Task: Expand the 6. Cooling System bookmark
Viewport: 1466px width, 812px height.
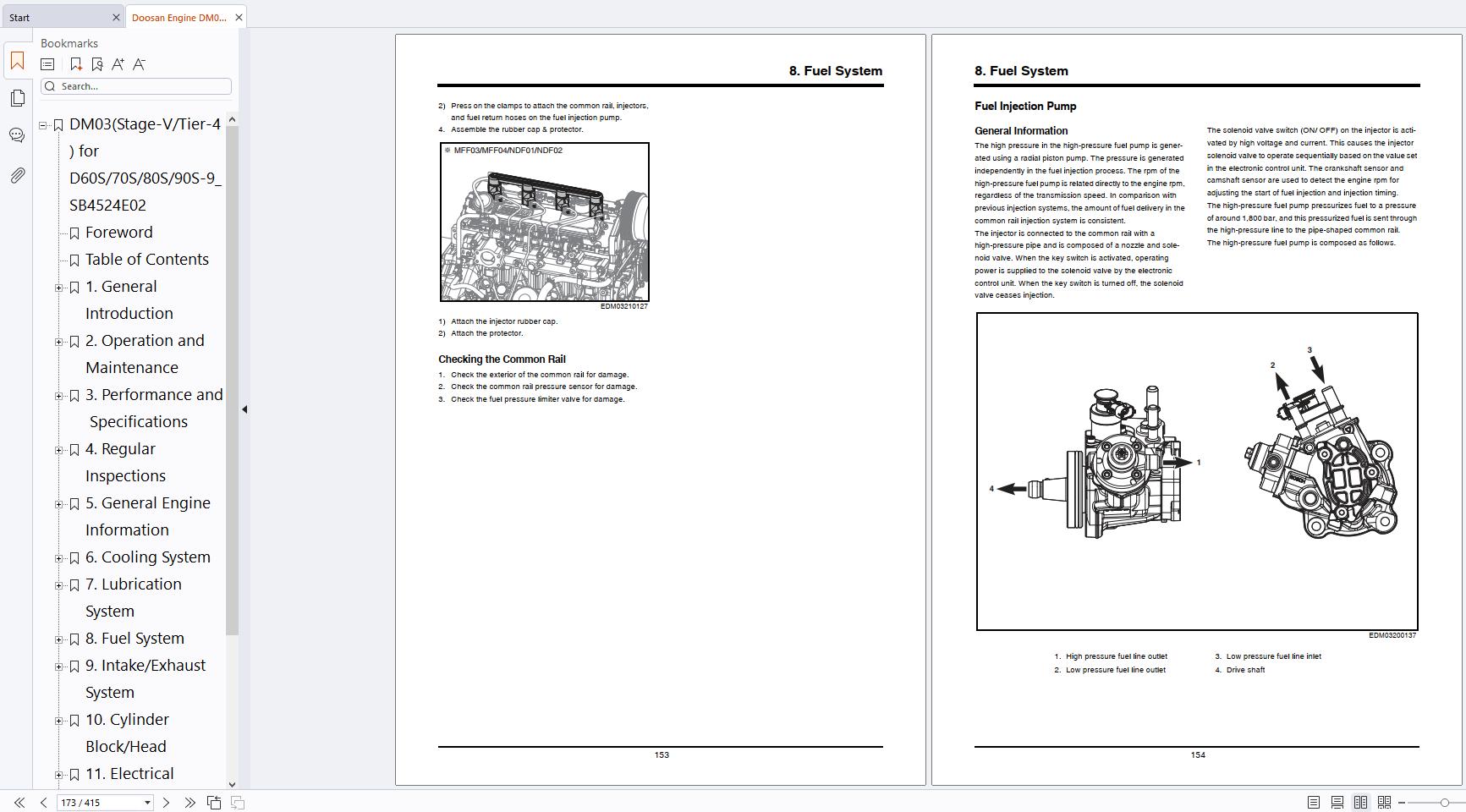Action: pyautogui.click(x=59, y=558)
